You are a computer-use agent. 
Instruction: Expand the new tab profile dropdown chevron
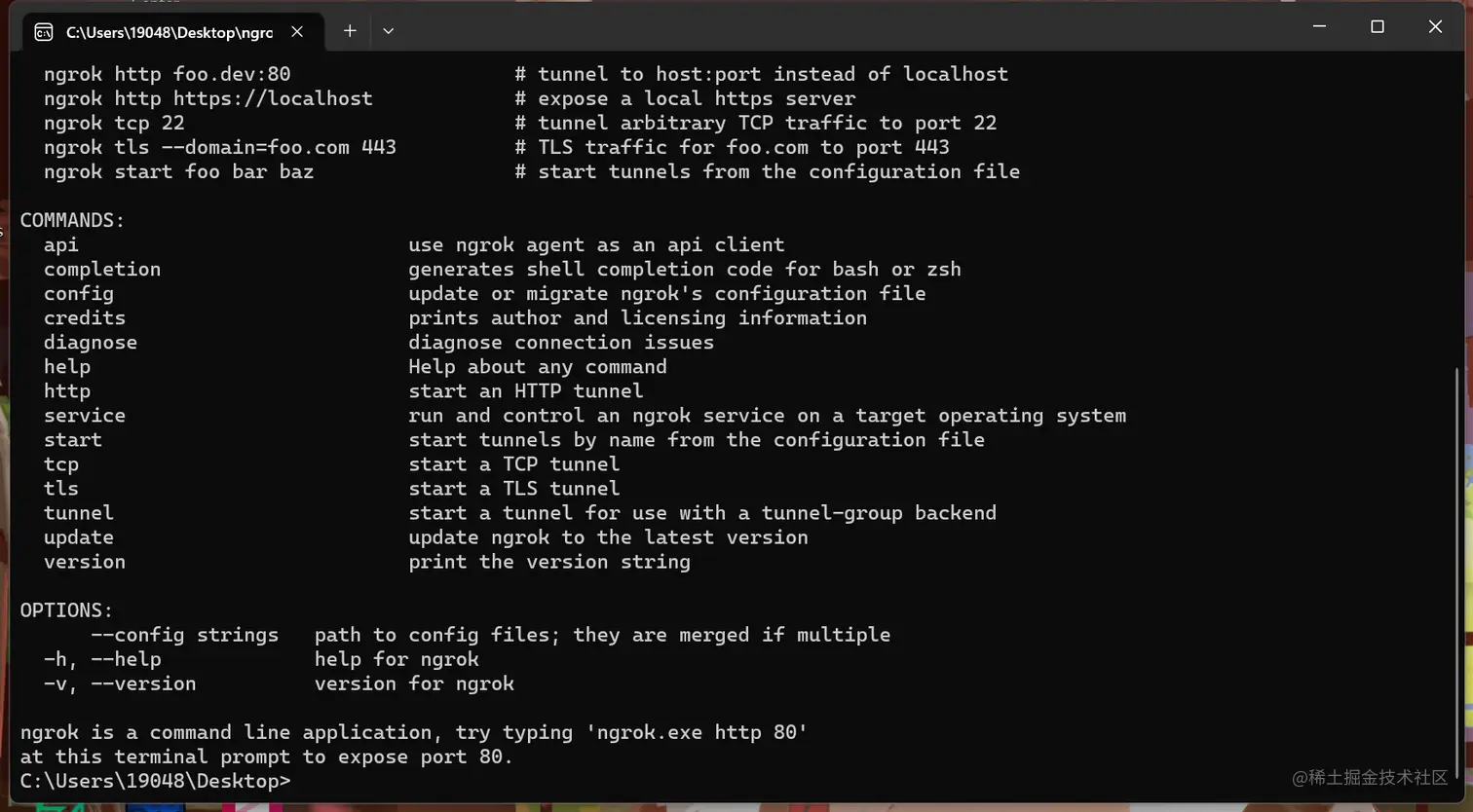coord(388,31)
